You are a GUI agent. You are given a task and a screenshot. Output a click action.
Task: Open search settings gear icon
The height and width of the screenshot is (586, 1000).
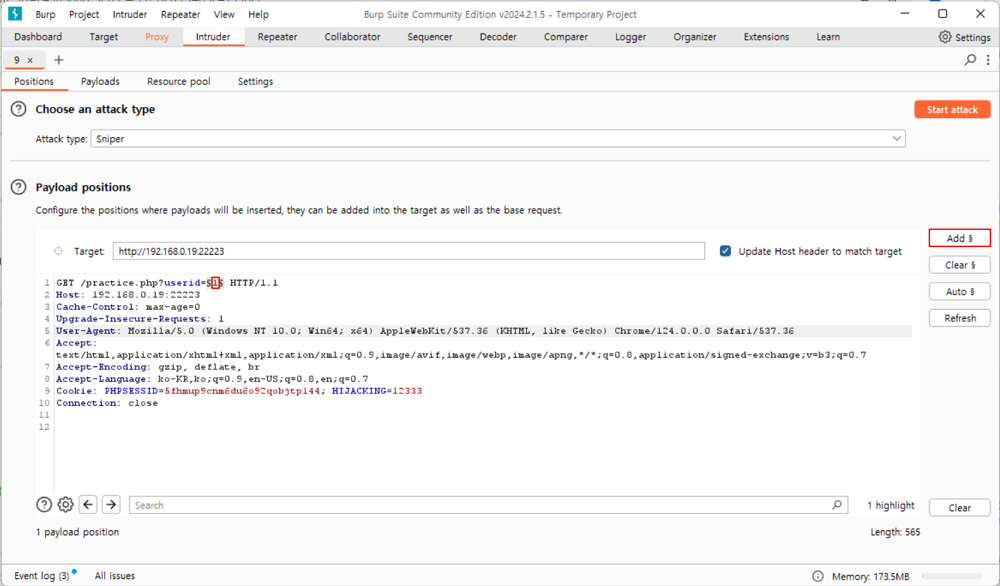pyautogui.click(x=66, y=505)
